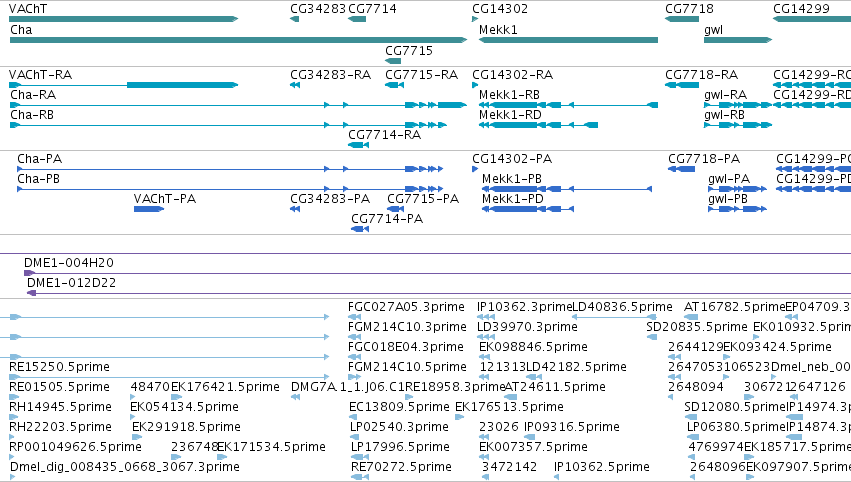The image size is (851, 482).
Task: Select the Cha-RA transcript label
Action: (x=33, y=95)
